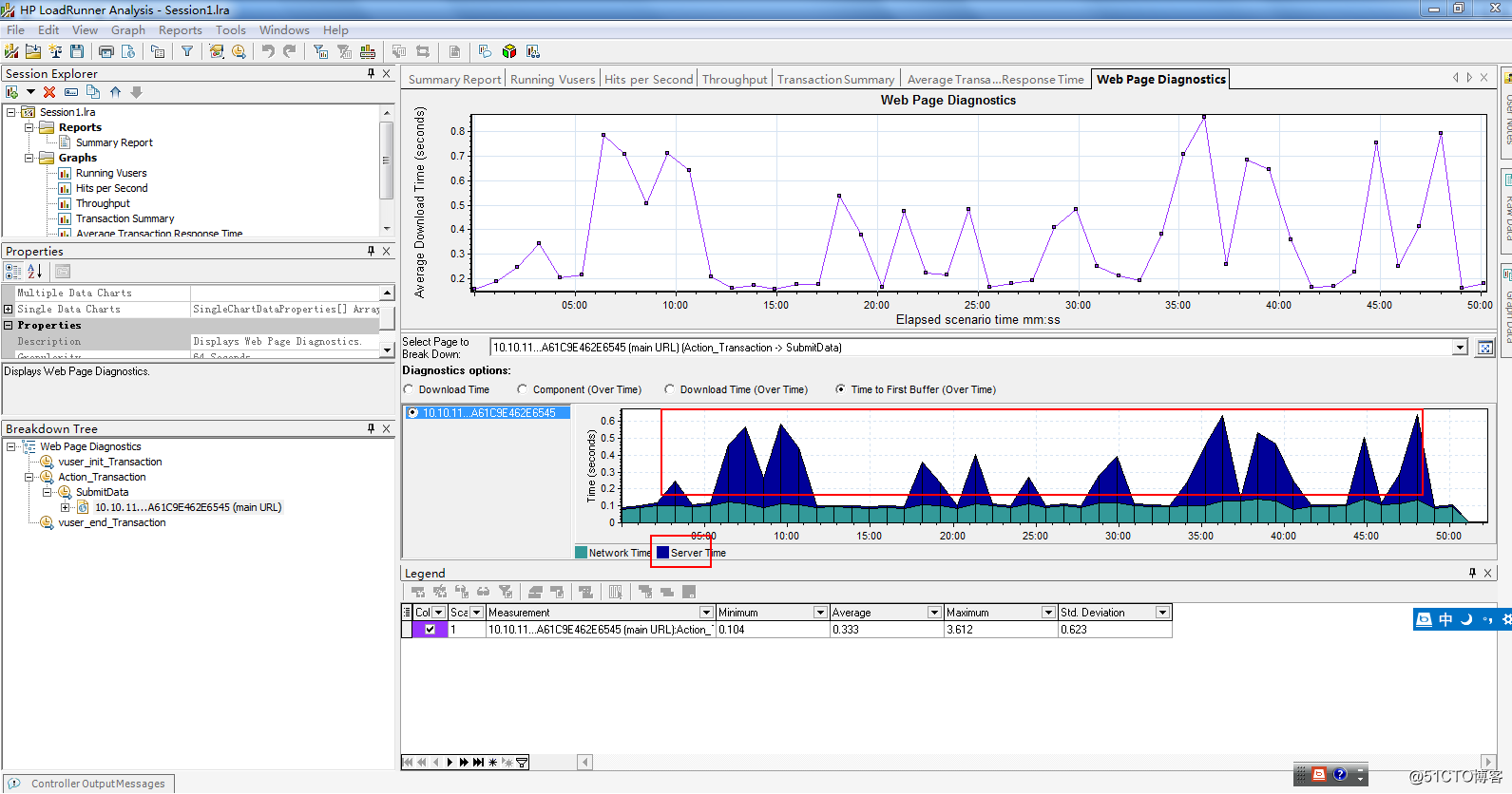Click the Server Time navy legend swatch
The height and width of the screenshot is (794, 1512).
pos(663,553)
